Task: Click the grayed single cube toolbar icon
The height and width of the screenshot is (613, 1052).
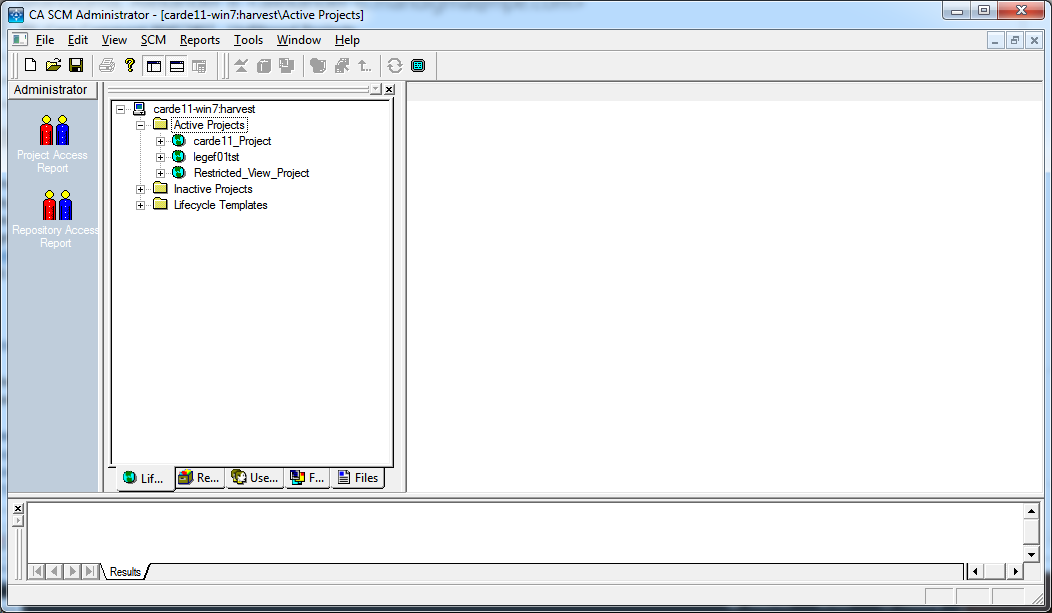Action: point(264,66)
